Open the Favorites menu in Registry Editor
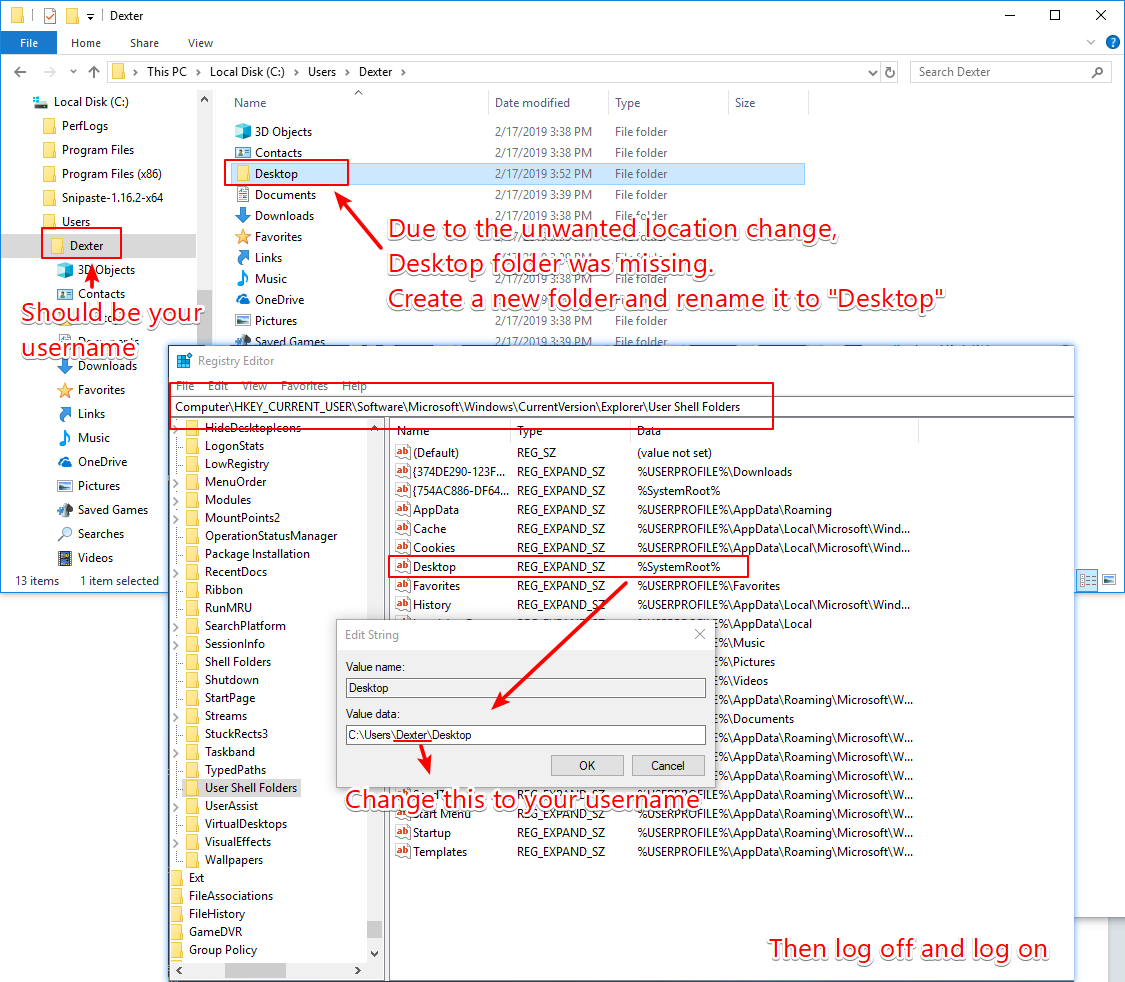 point(304,386)
